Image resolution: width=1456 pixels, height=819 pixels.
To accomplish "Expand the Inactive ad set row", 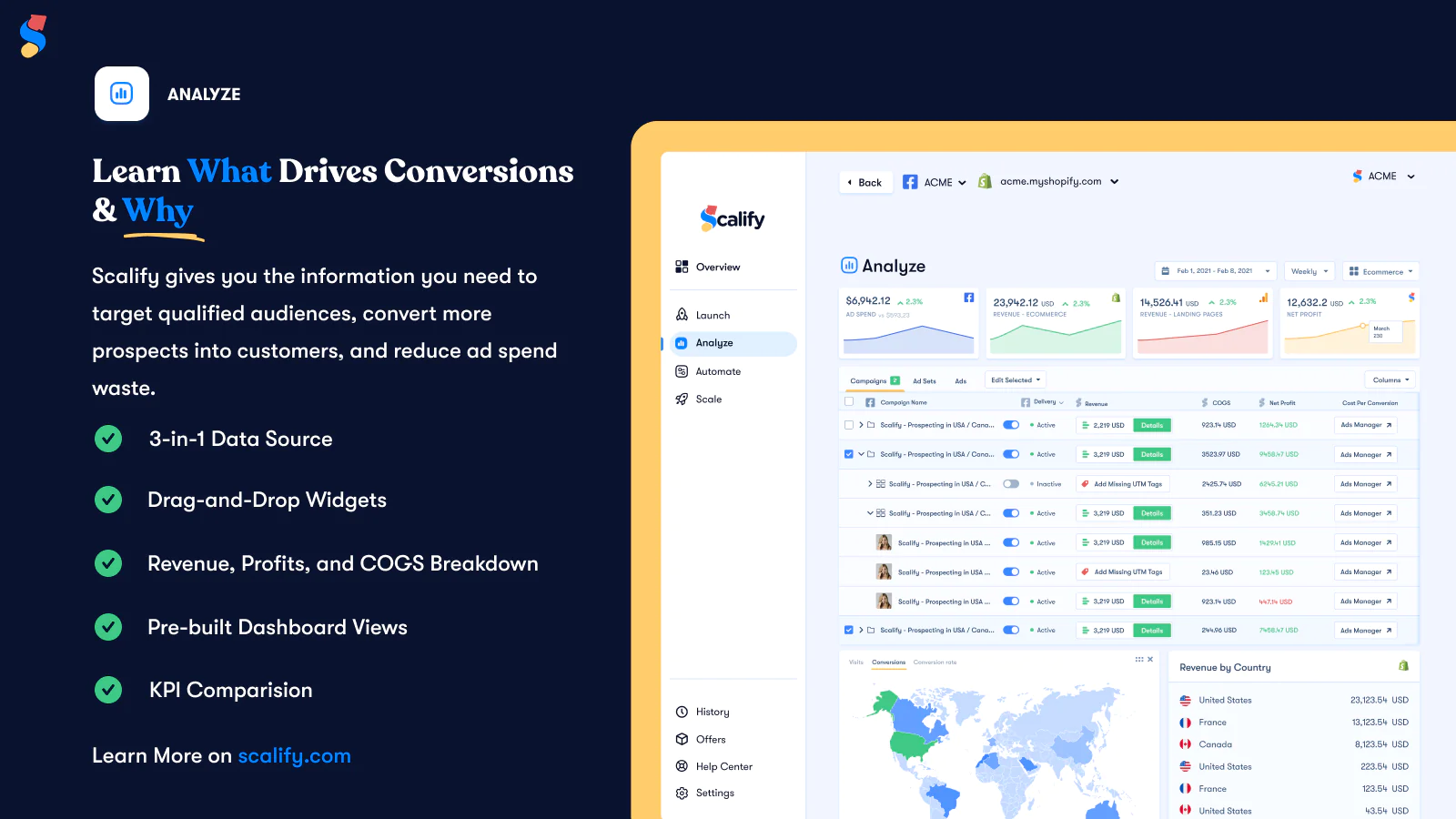I will 870,484.
